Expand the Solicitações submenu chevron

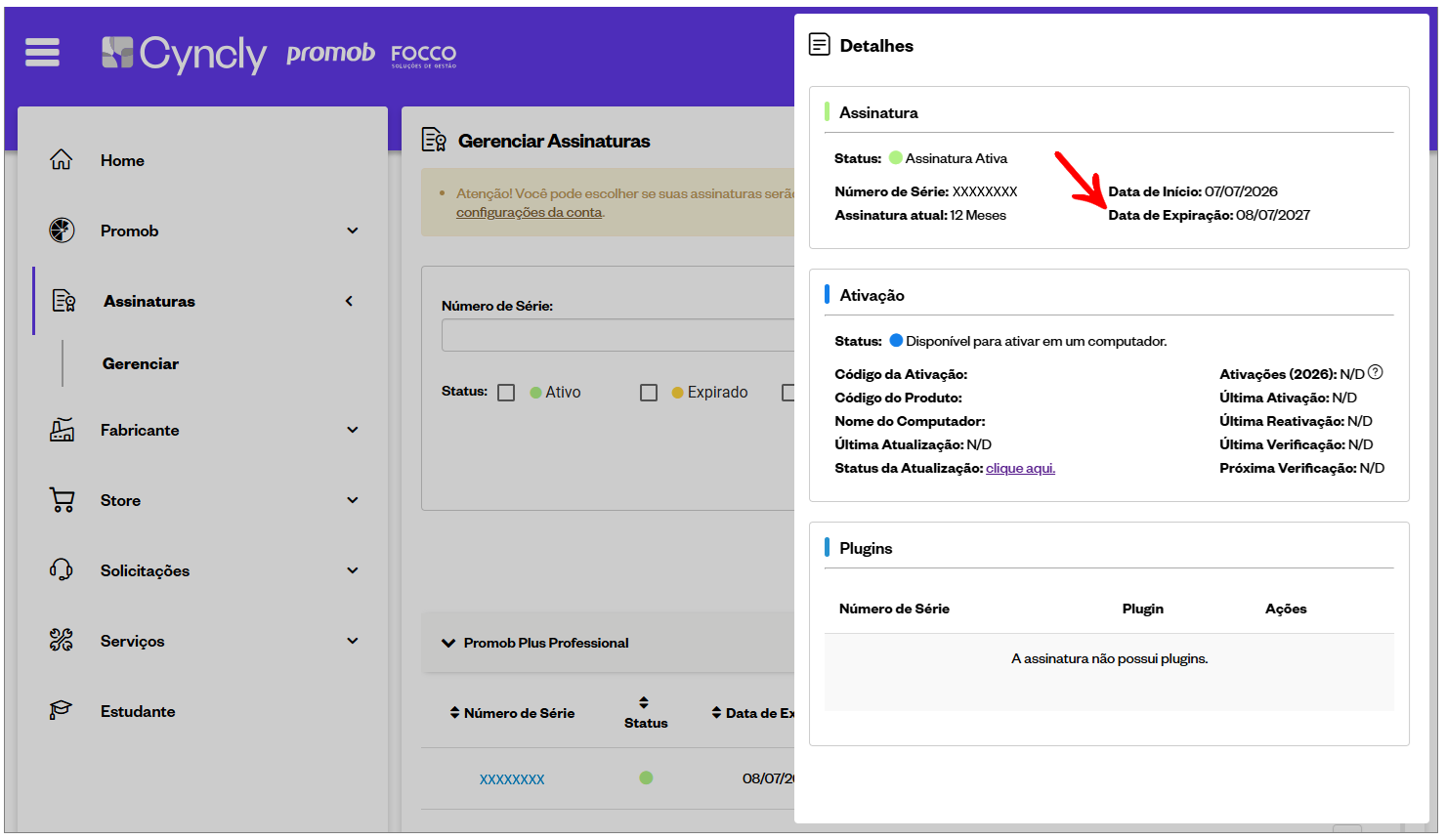[x=353, y=570]
